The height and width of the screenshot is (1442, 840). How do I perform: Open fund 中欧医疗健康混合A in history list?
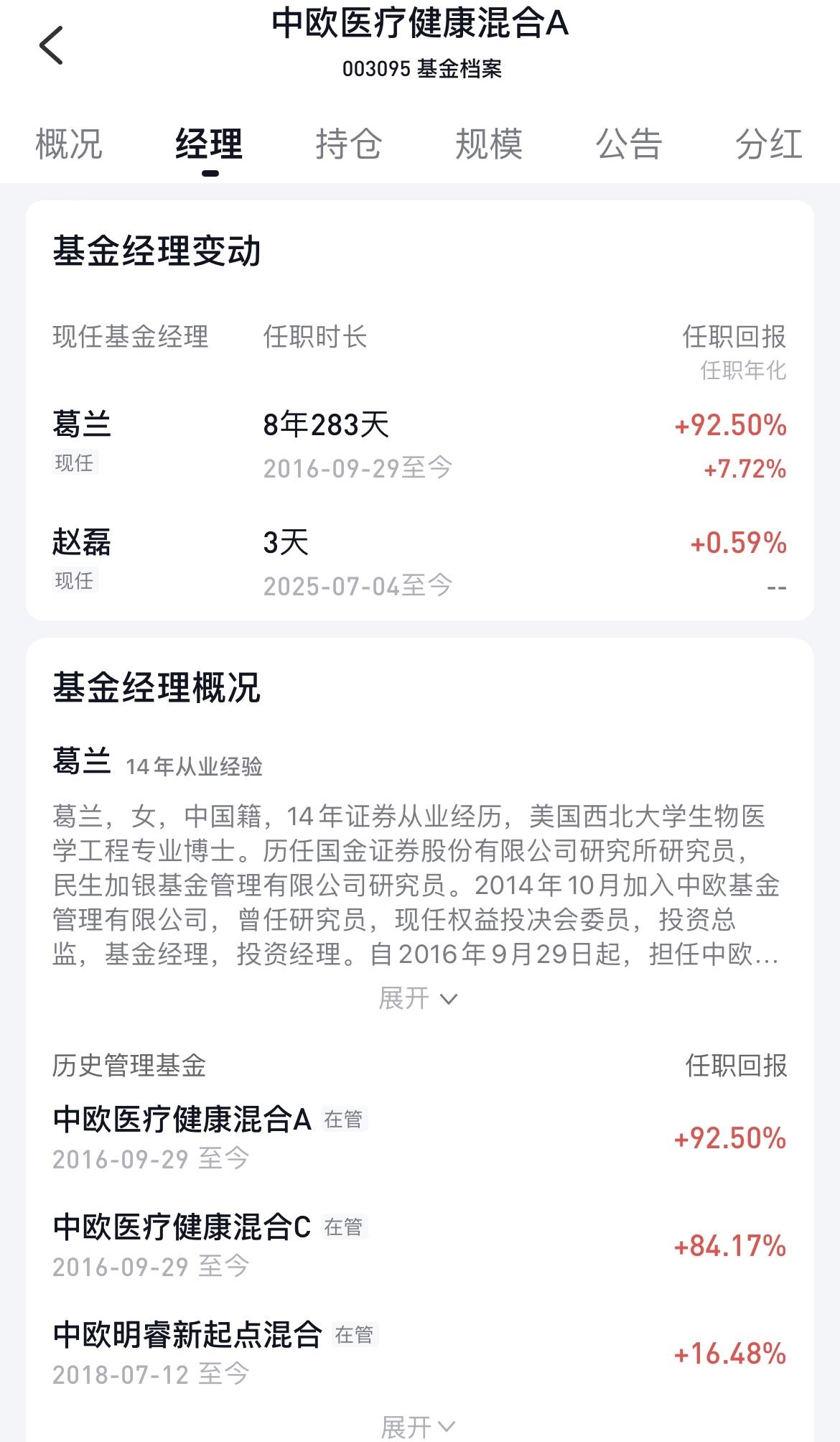pyautogui.click(x=420, y=1138)
